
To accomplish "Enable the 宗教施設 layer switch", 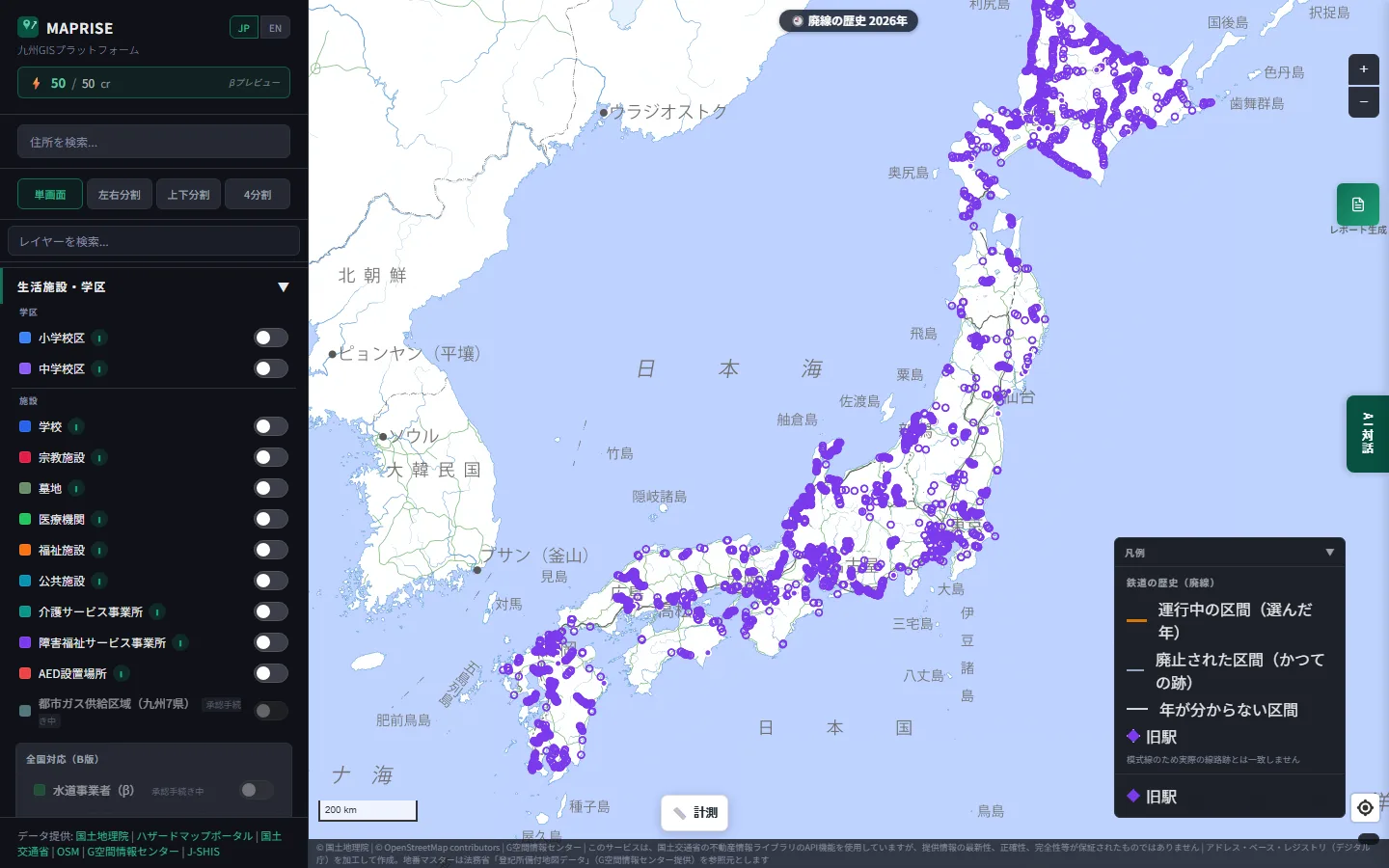I will pyautogui.click(x=271, y=457).
